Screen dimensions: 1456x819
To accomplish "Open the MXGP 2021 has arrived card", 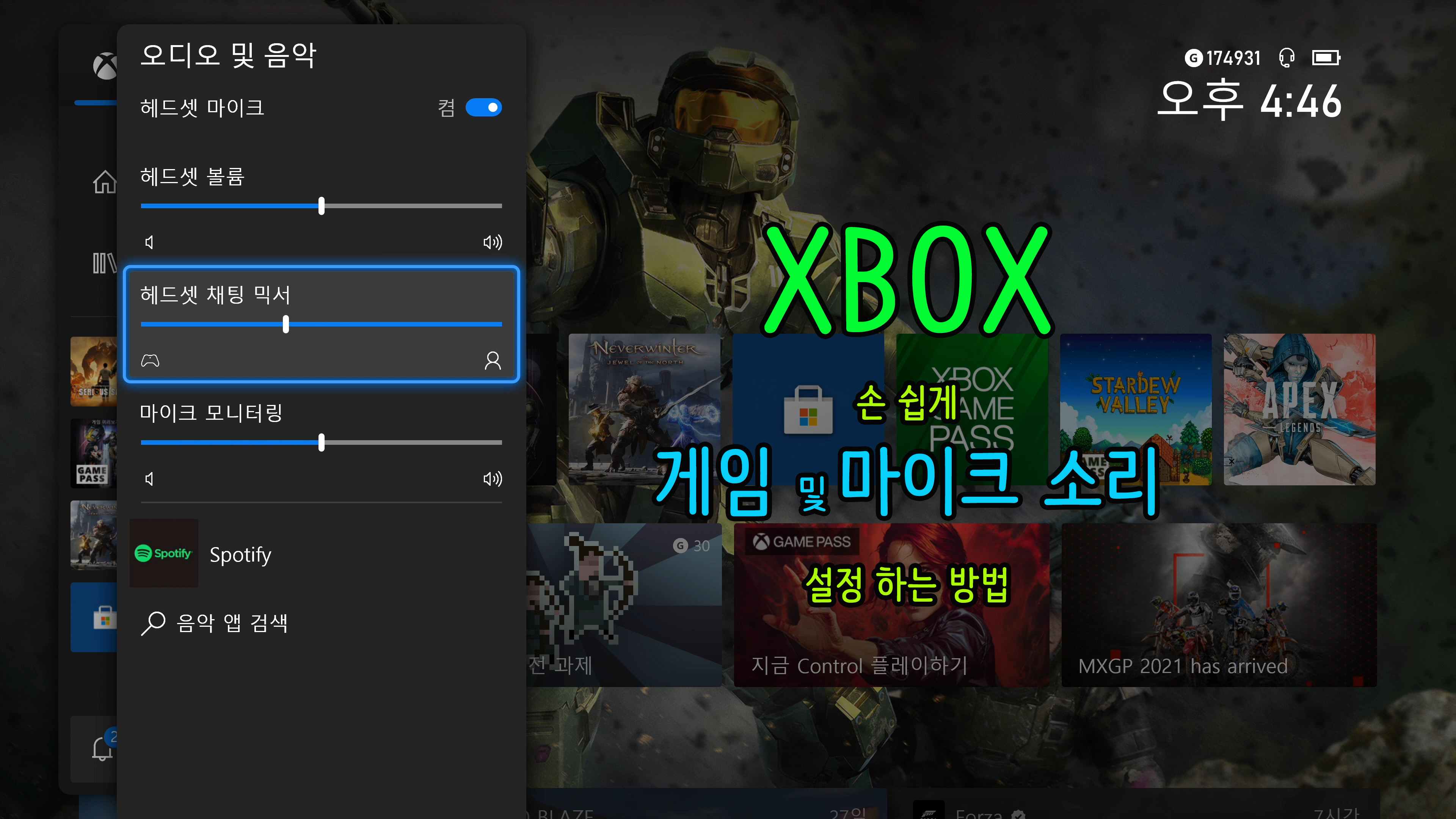I will (x=1219, y=605).
